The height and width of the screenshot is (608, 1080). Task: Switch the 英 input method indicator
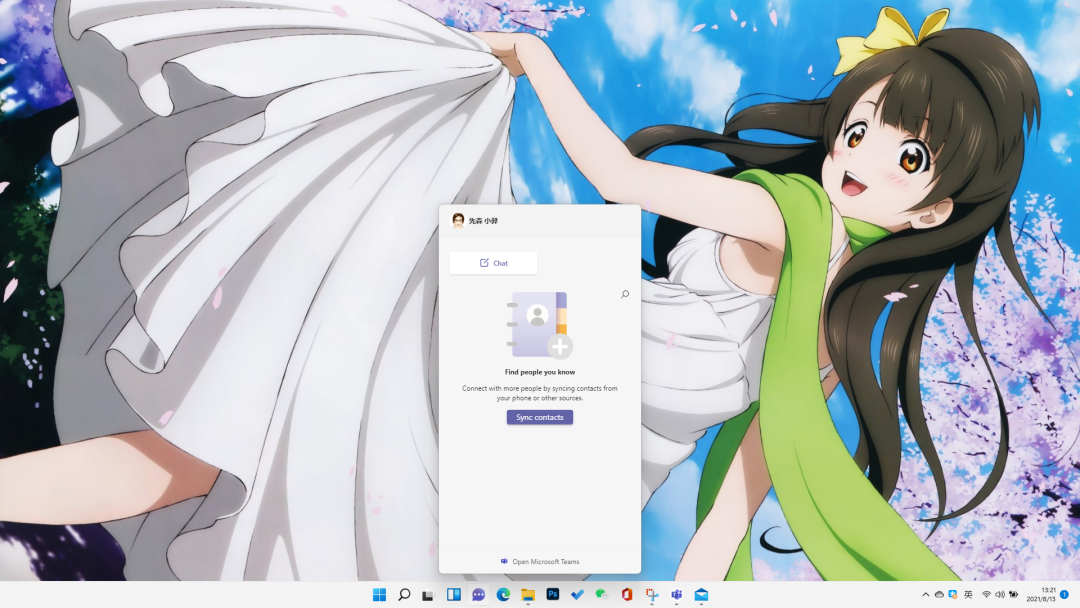click(x=968, y=595)
